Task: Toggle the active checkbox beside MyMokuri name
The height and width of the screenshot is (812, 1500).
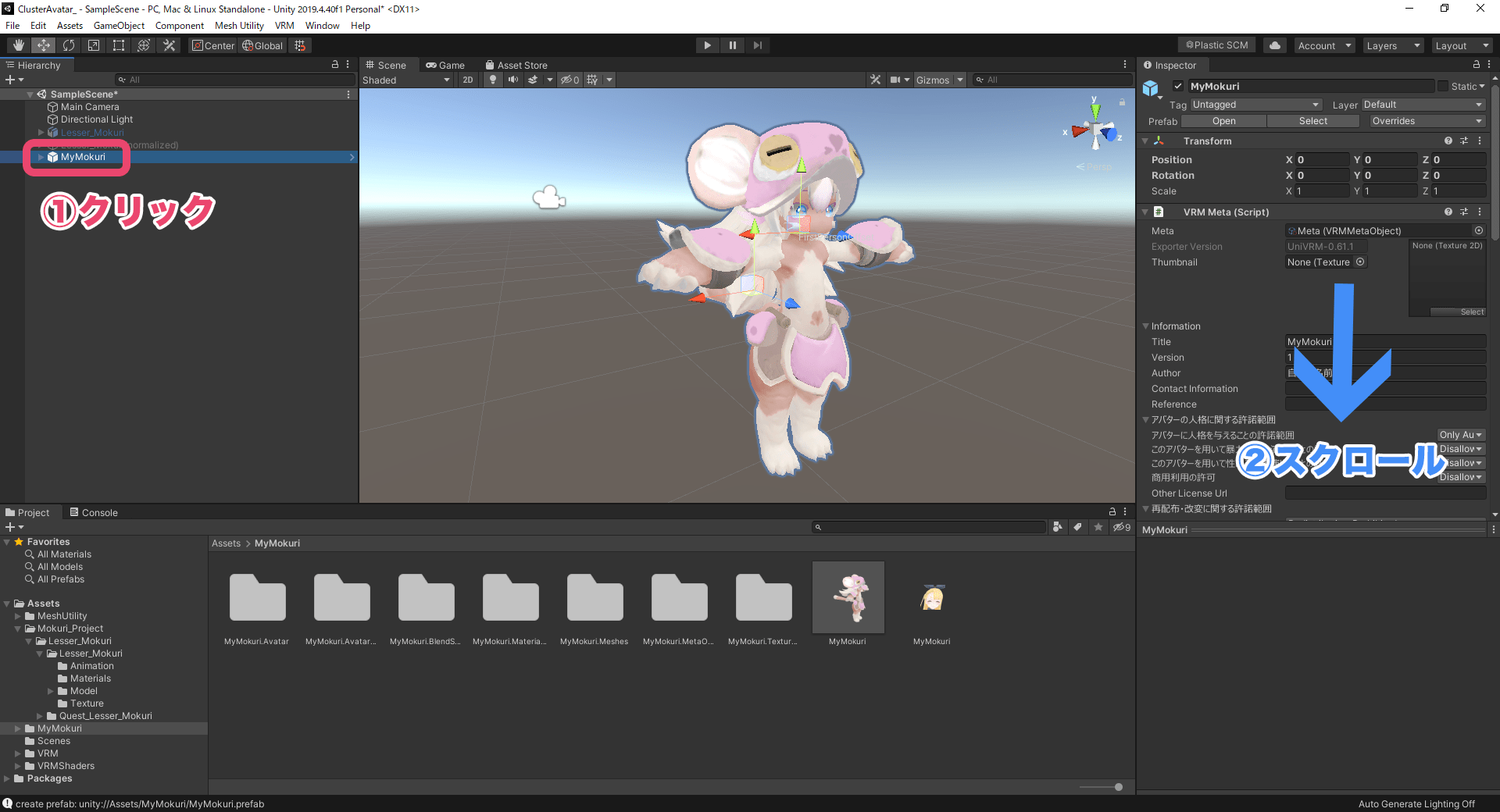Action: coord(1178,86)
